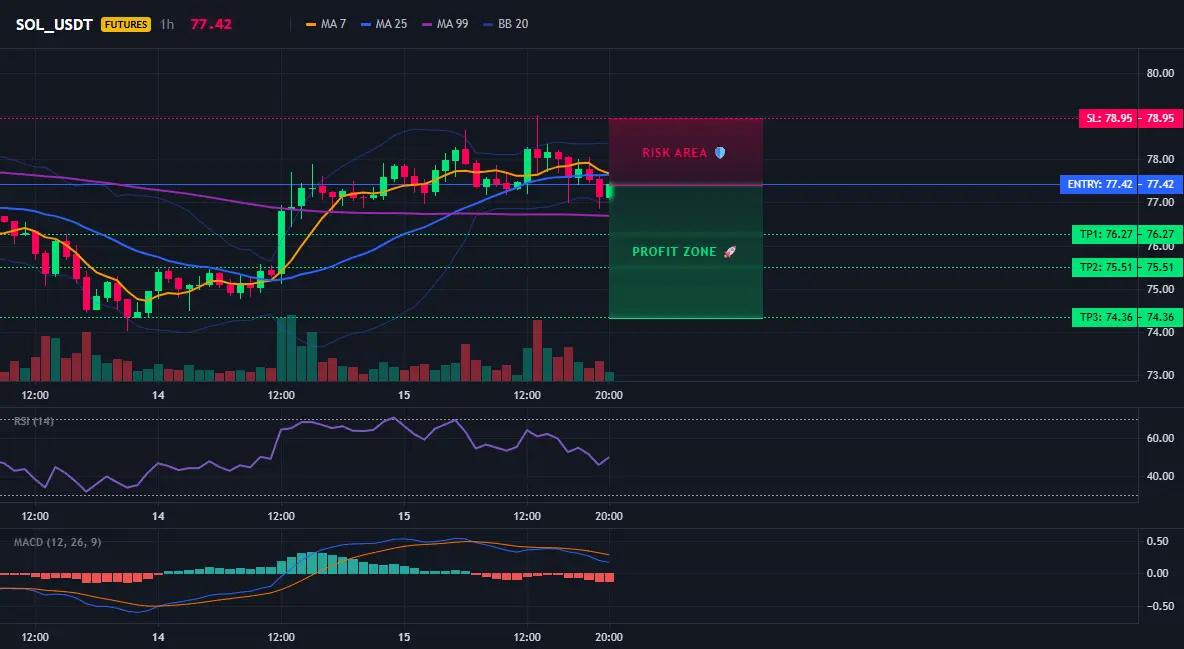Click the 40.00 RSI axis value
This screenshot has width=1184, height=649.
tap(1161, 476)
